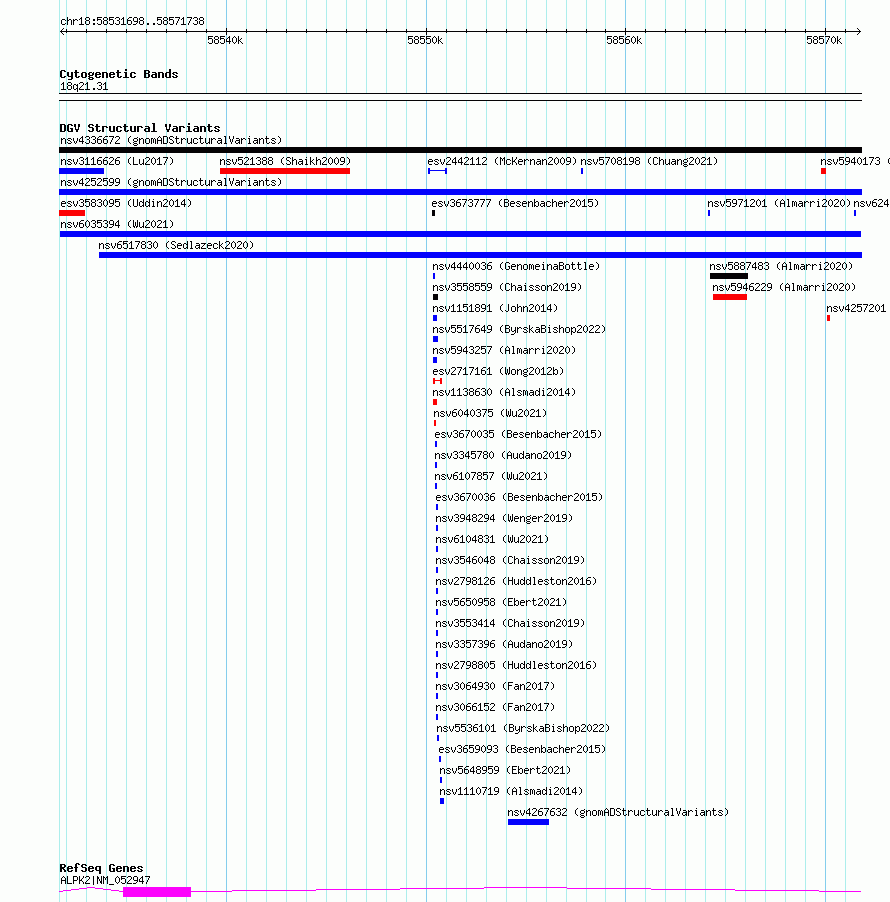Image resolution: width=890 pixels, height=902 pixels.
Task: Open nsv1110719 (Alsmadi2014) variant
Action: (511, 791)
